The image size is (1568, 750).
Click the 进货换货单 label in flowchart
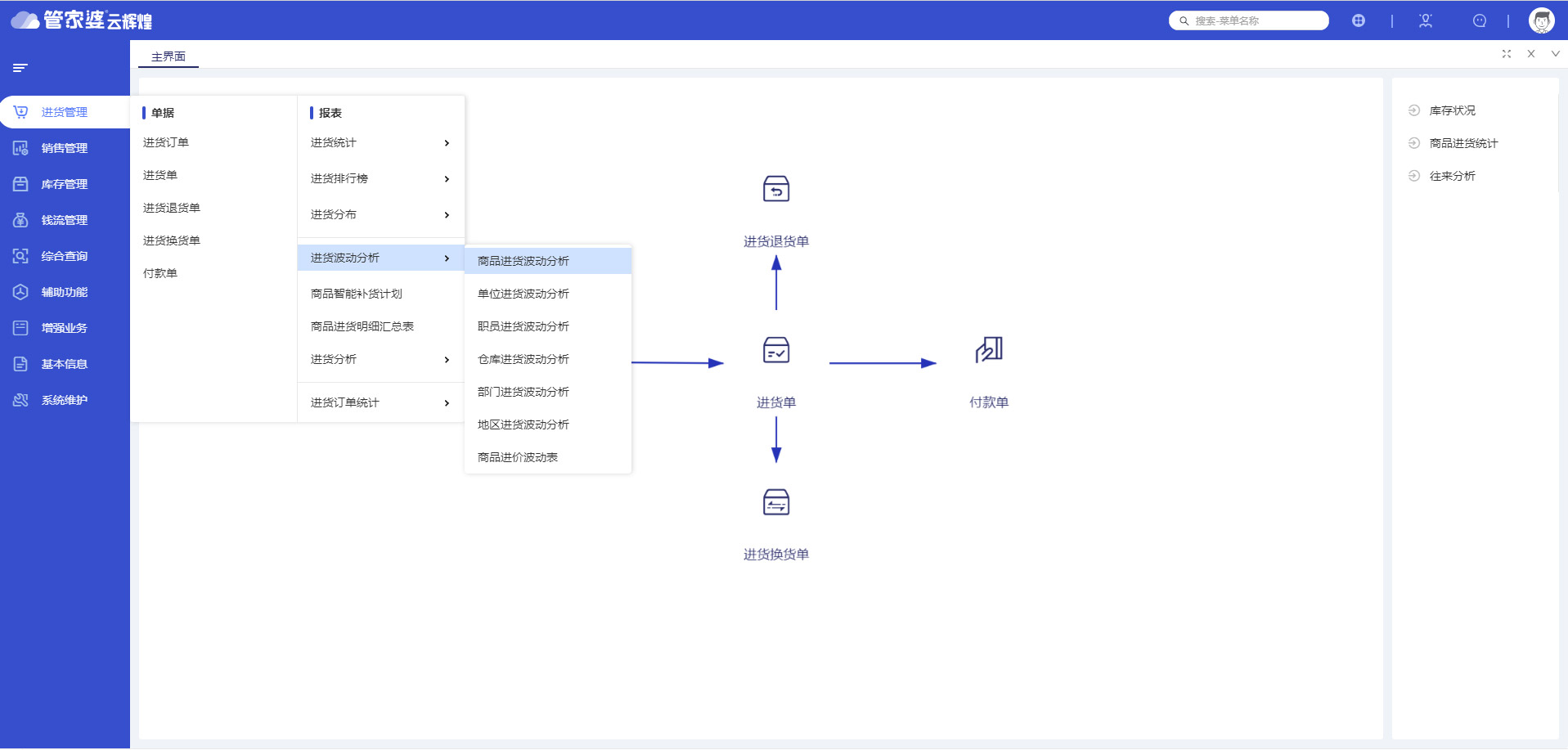point(776,555)
